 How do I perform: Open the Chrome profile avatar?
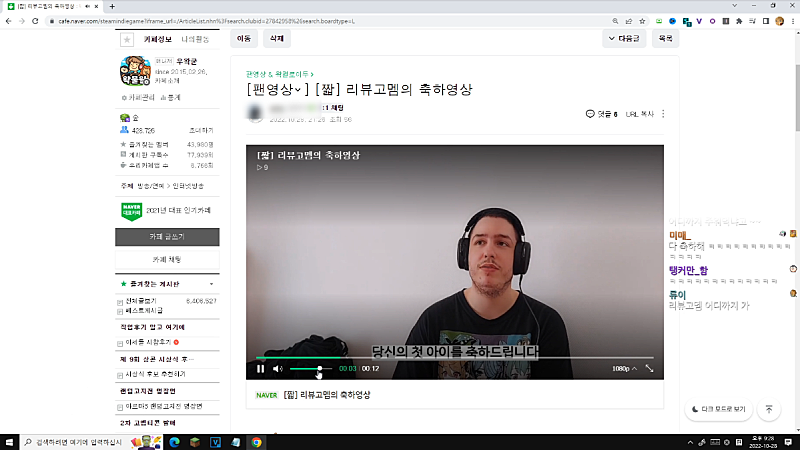coord(779,21)
